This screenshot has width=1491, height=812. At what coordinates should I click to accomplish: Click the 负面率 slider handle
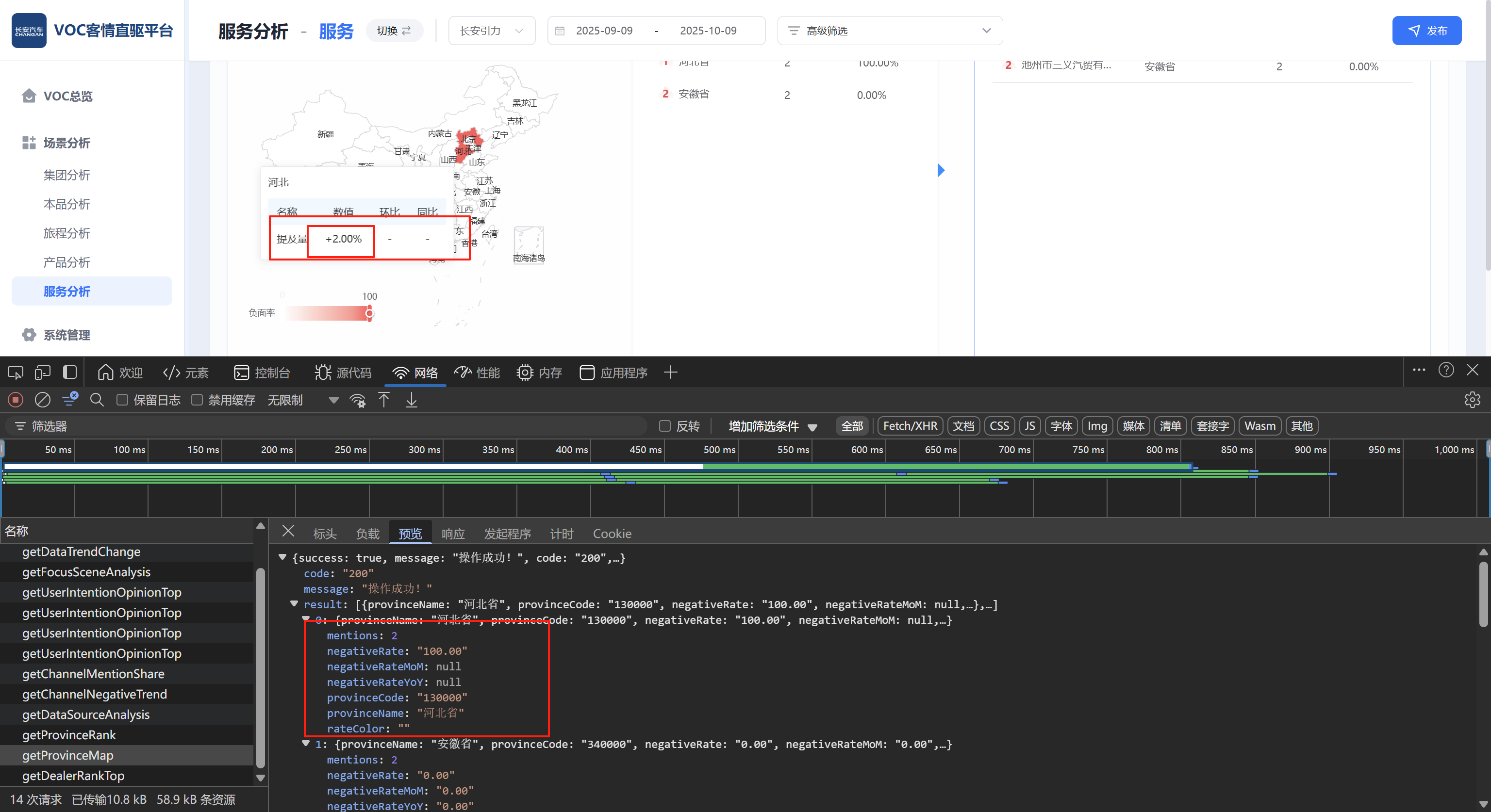[x=369, y=313]
